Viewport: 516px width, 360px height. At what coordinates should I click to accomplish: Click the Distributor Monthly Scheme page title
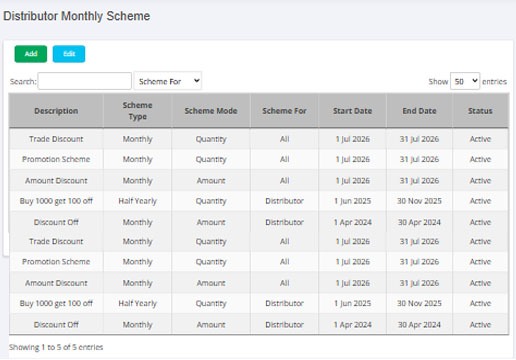click(x=77, y=16)
